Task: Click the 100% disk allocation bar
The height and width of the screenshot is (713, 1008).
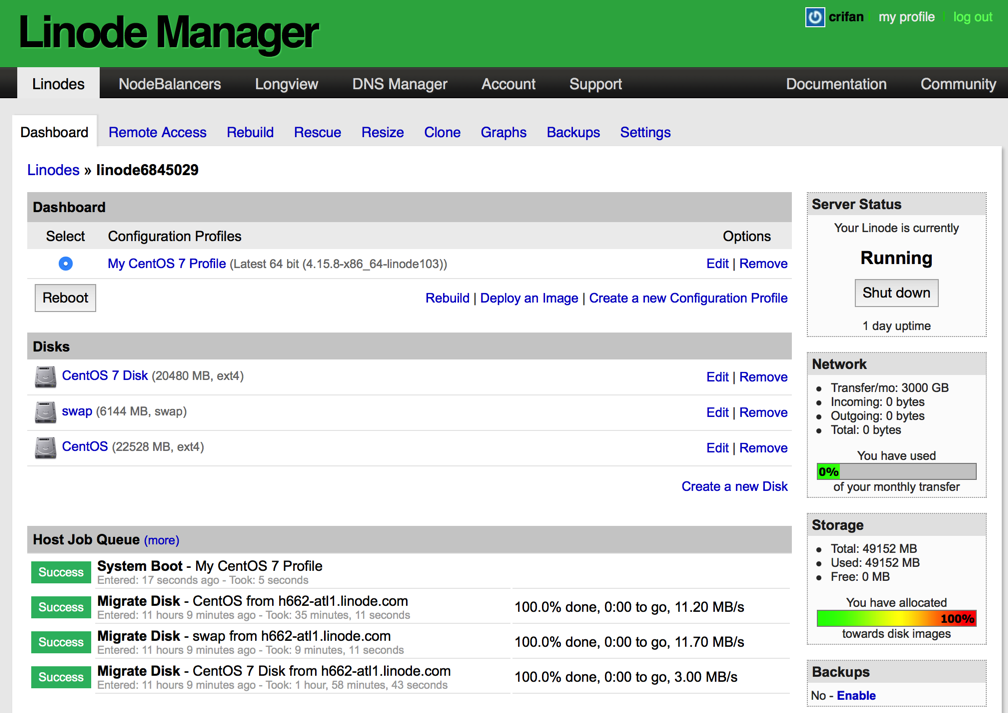Action: [x=896, y=618]
